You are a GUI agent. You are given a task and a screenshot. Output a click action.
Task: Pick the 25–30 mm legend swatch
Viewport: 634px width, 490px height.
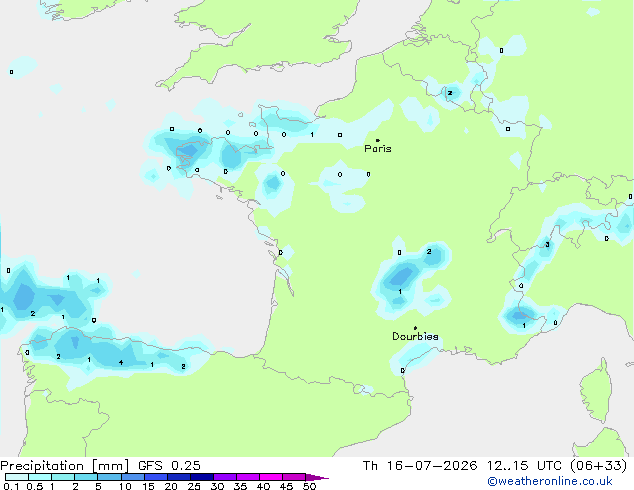pyautogui.click(x=202, y=477)
